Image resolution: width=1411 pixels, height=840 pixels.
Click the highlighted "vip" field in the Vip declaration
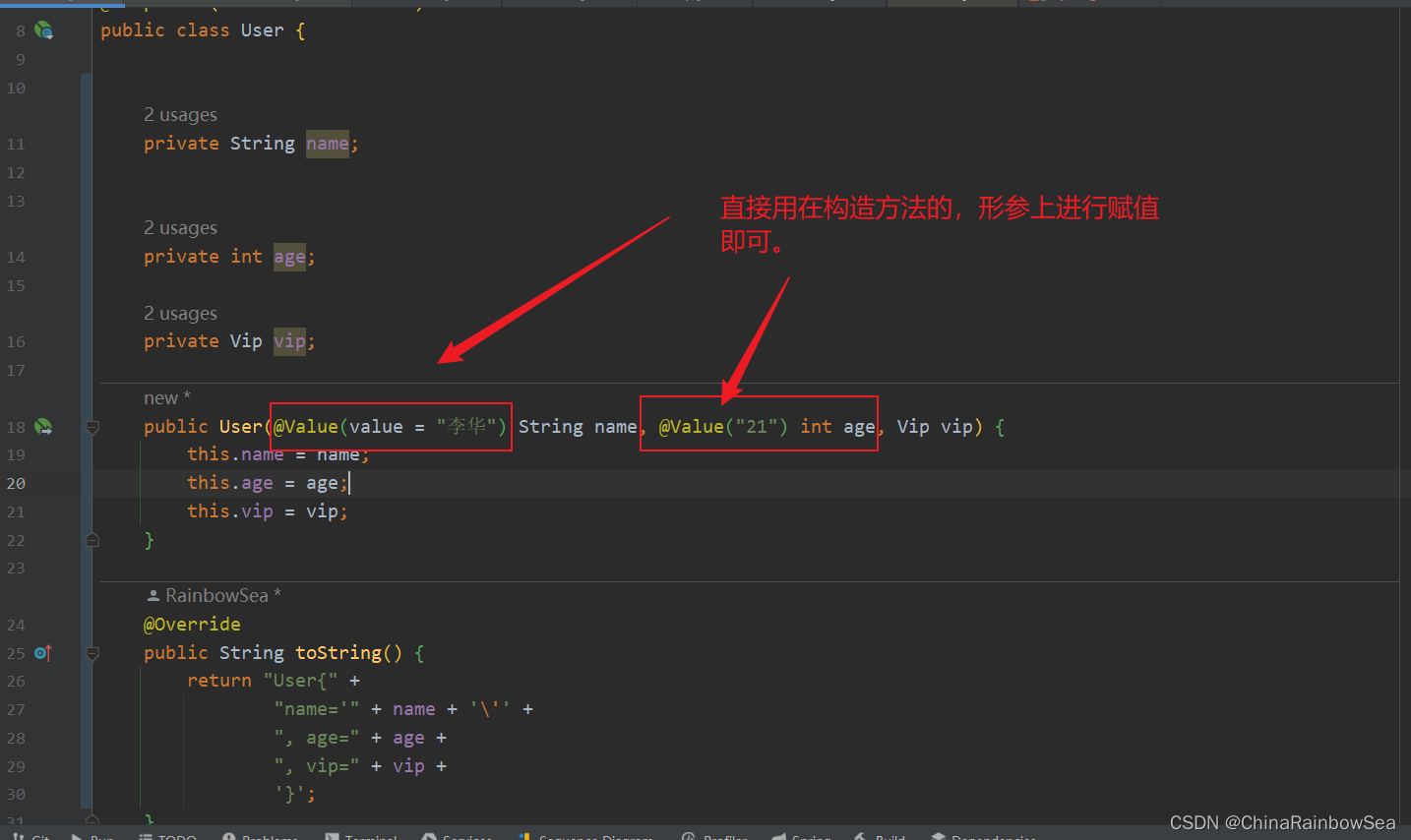(x=289, y=341)
